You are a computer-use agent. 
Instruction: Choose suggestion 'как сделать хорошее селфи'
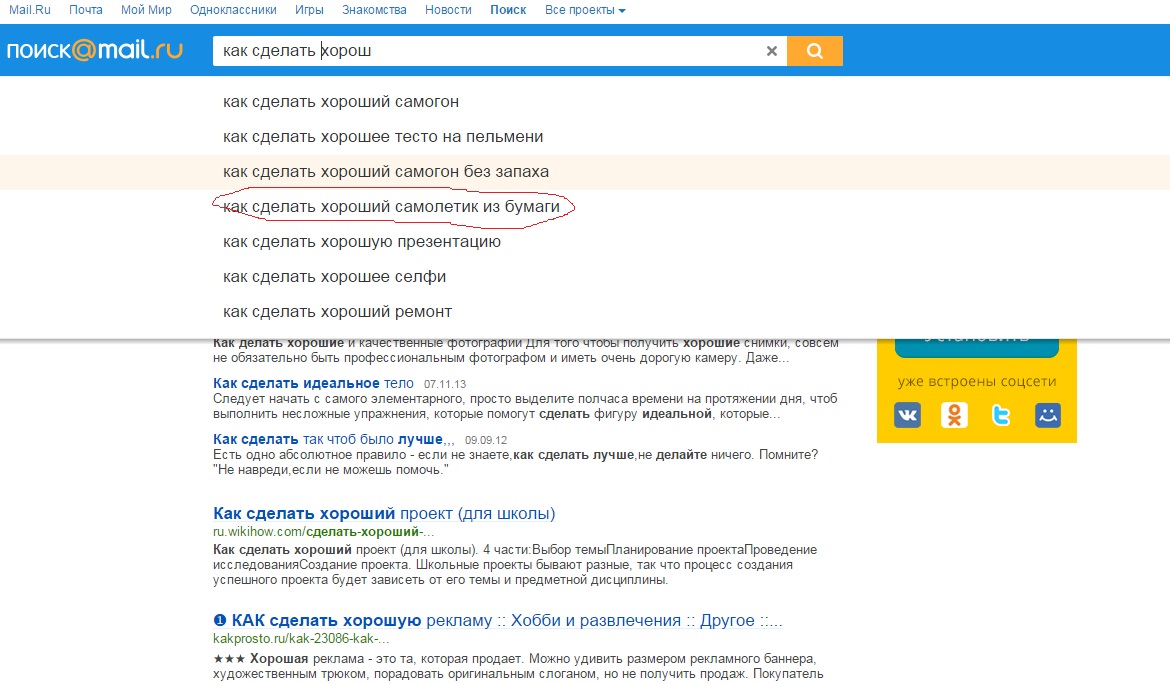point(334,277)
